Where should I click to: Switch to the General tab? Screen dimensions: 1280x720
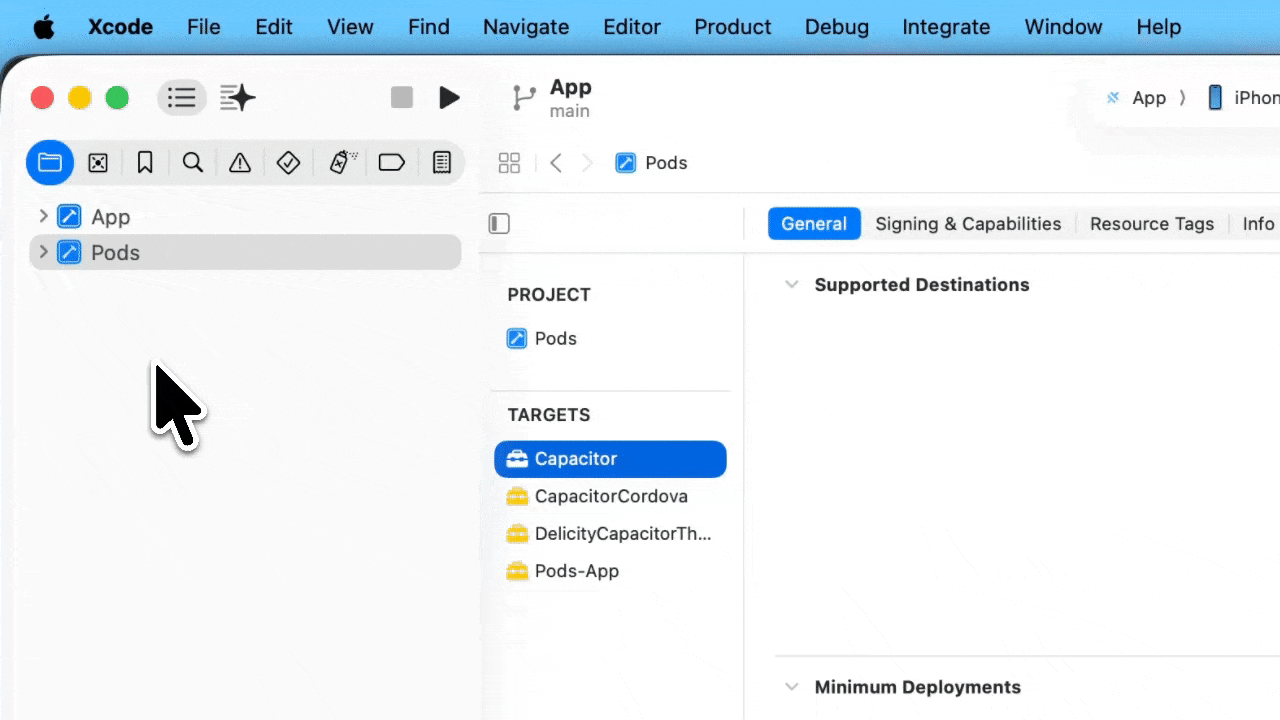(814, 224)
